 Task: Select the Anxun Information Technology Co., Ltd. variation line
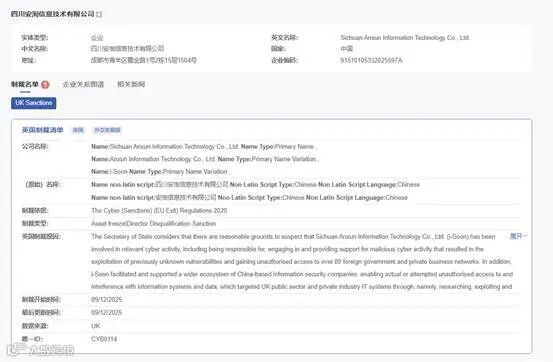coord(205,159)
